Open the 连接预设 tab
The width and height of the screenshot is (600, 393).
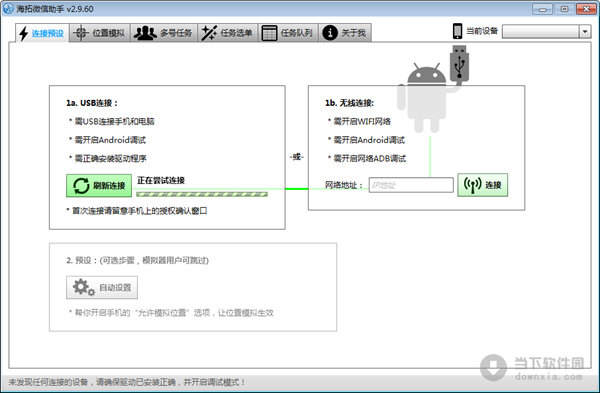click(x=42, y=33)
